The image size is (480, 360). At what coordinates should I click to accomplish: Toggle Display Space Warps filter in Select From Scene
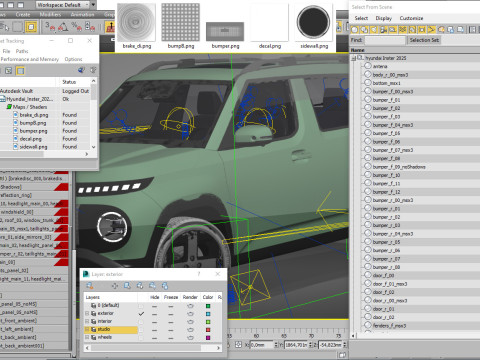click(403, 30)
